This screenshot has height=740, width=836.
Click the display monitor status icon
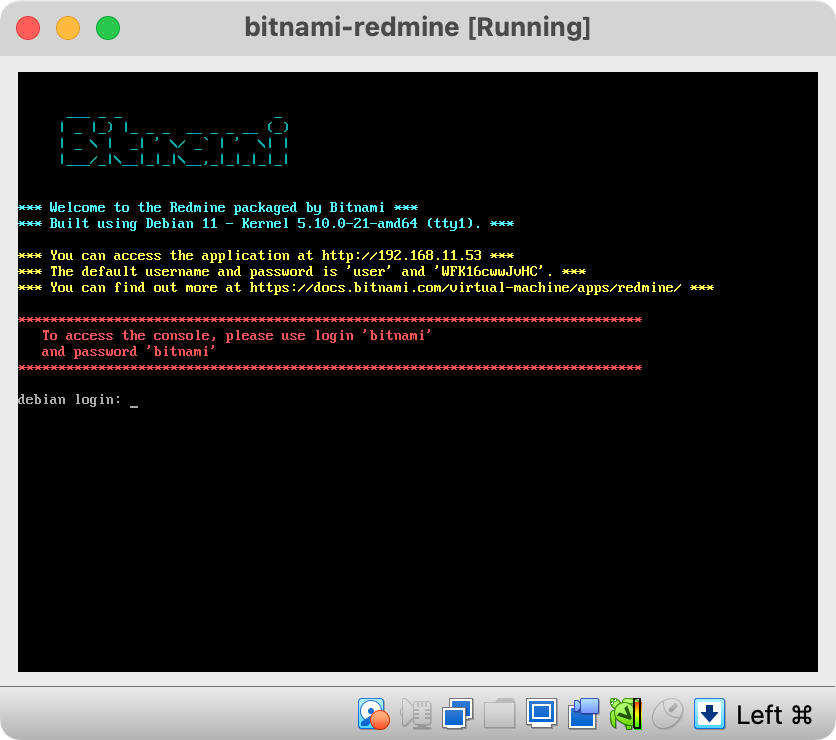(542, 713)
